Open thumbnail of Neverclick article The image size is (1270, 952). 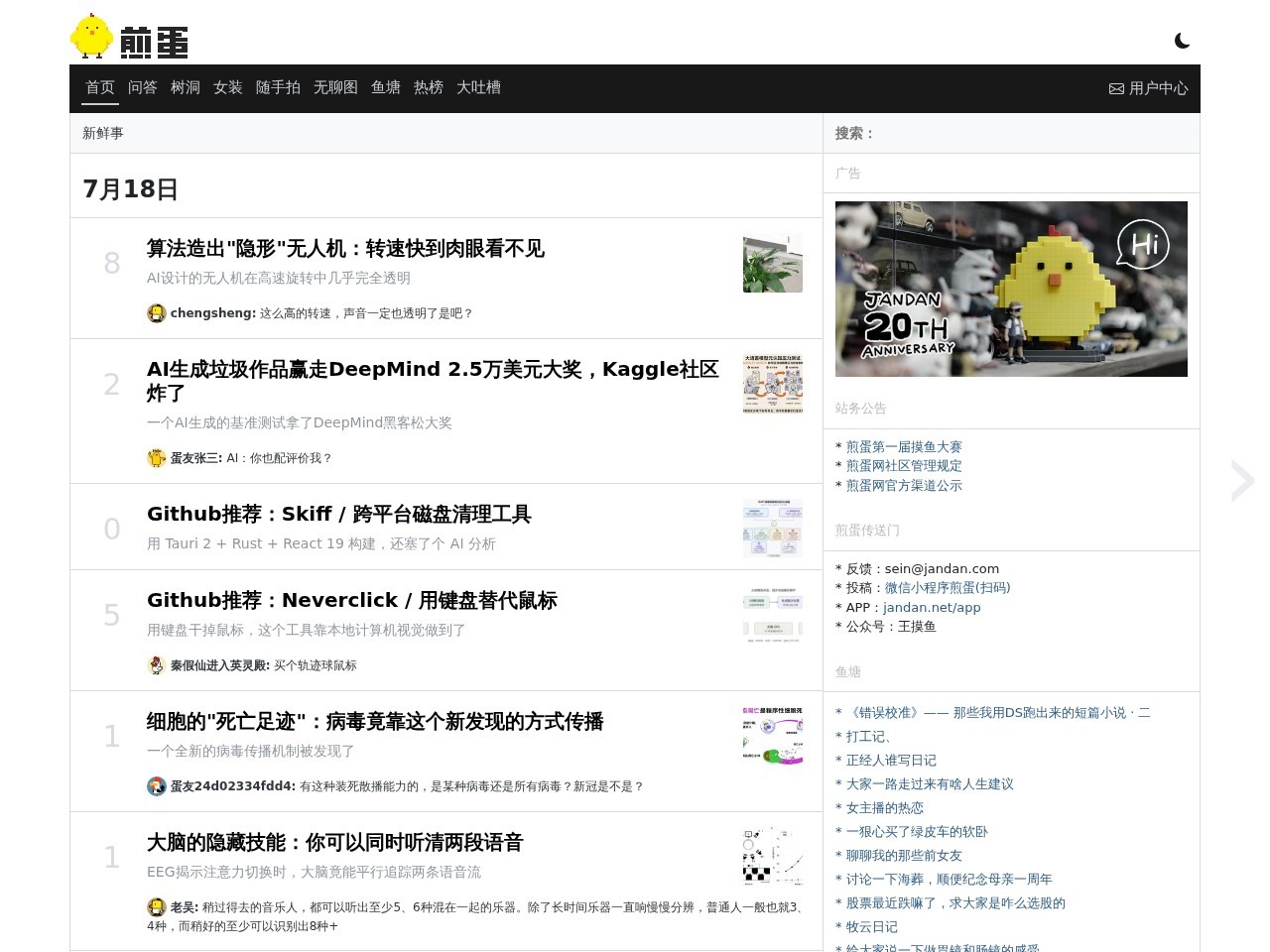click(773, 616)
